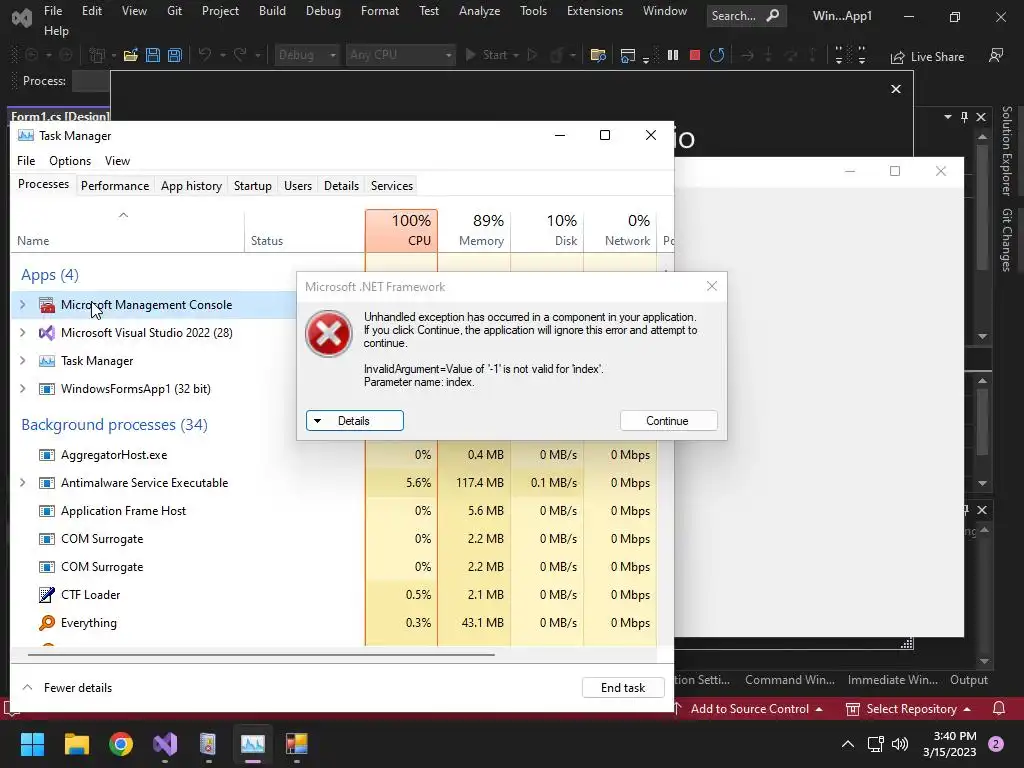Switch to the App history tab
This screenshot has width=1024, height=768.
tap(191, 186)
